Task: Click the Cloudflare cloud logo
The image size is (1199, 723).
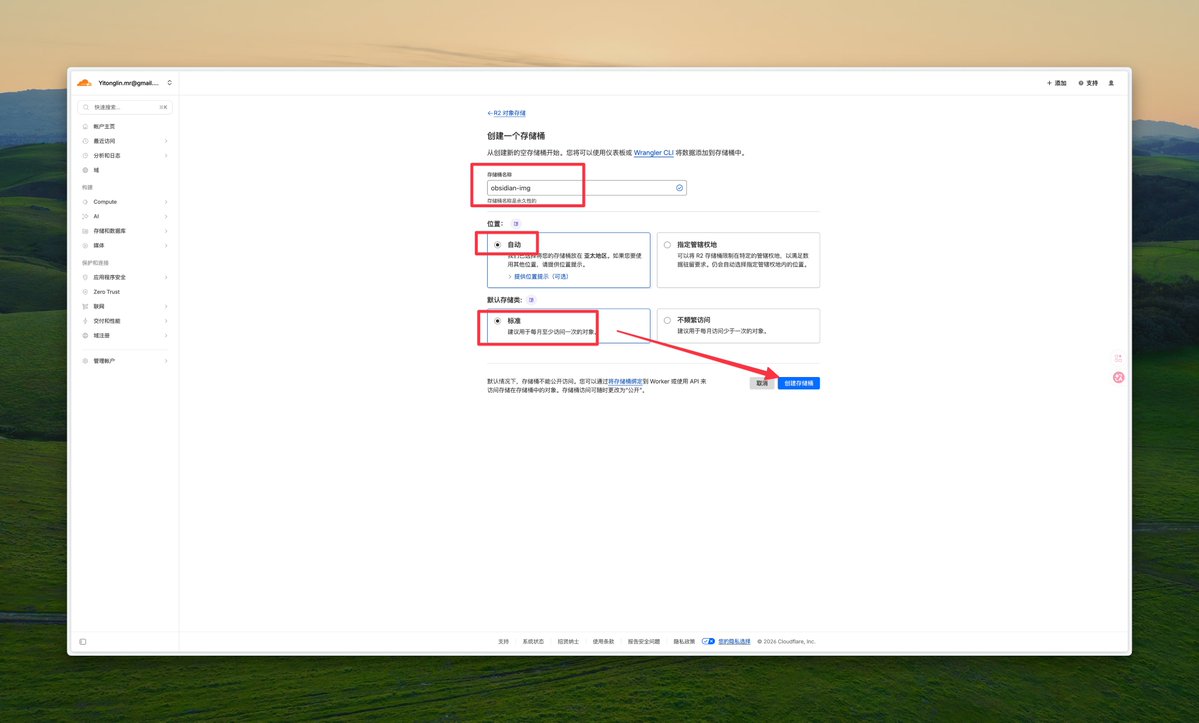Action: coord(84,83)
